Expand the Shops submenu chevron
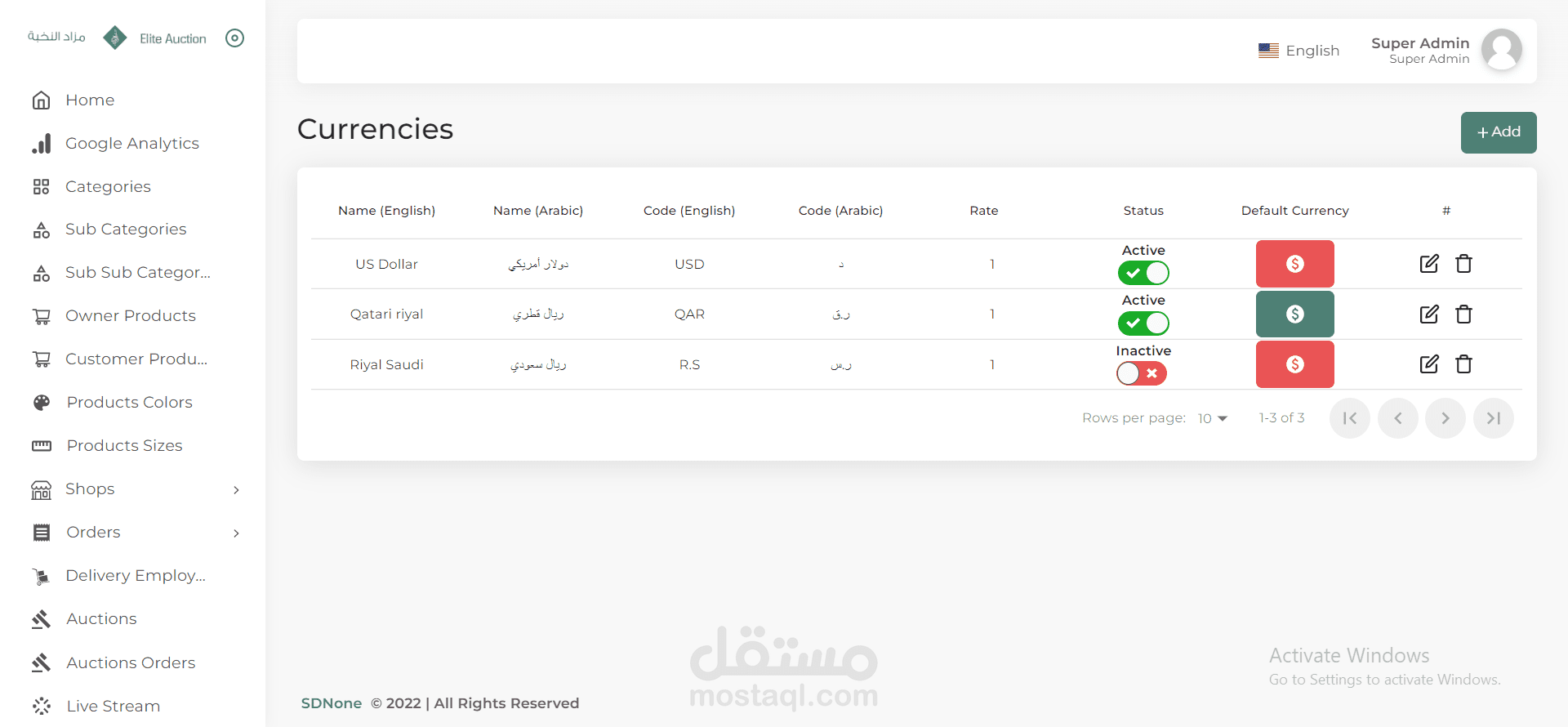The width and height of the screenshot is (1568, 727). coord(236,490)
